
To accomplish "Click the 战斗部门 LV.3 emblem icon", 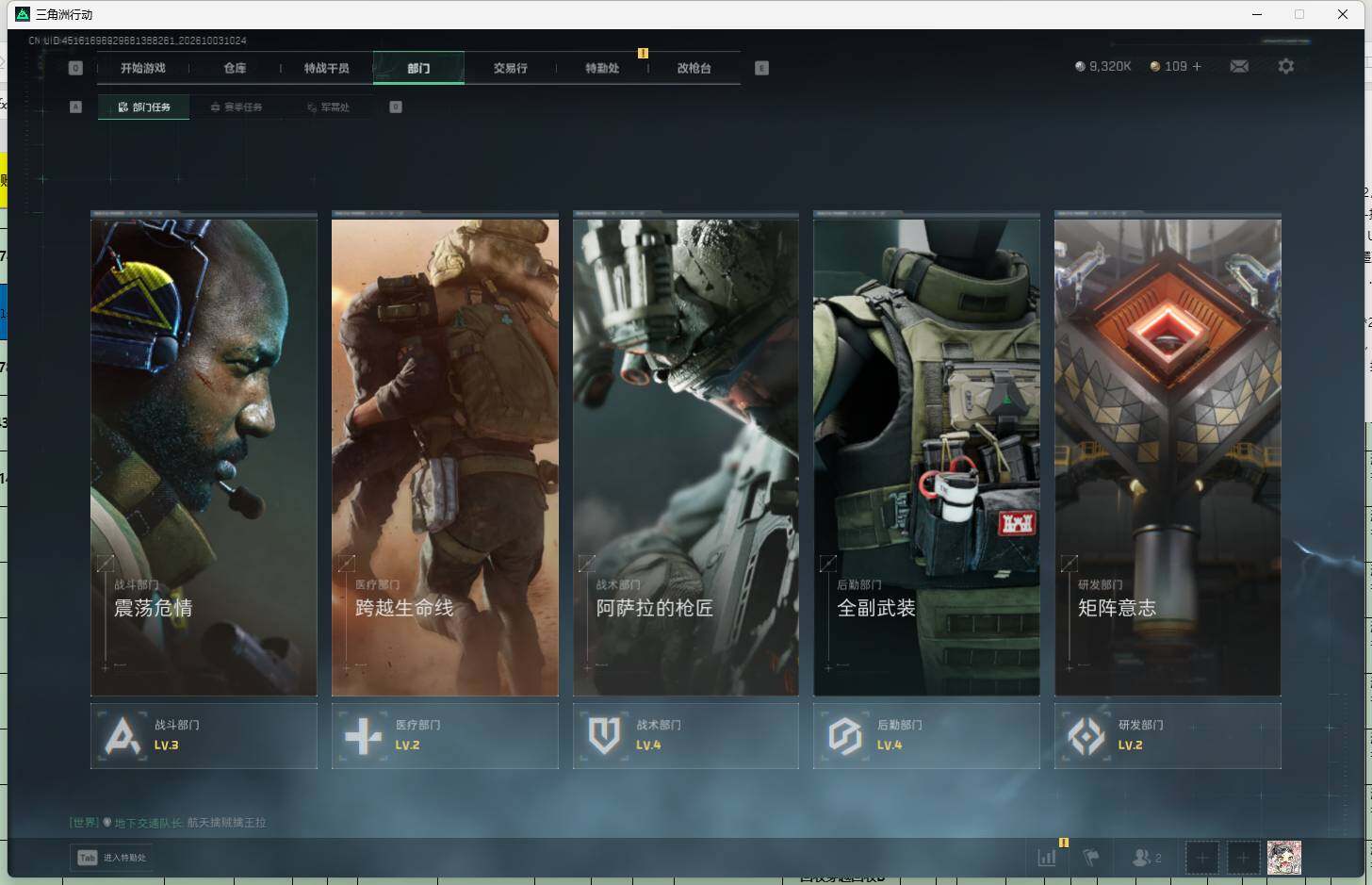I will coord(122,735).
